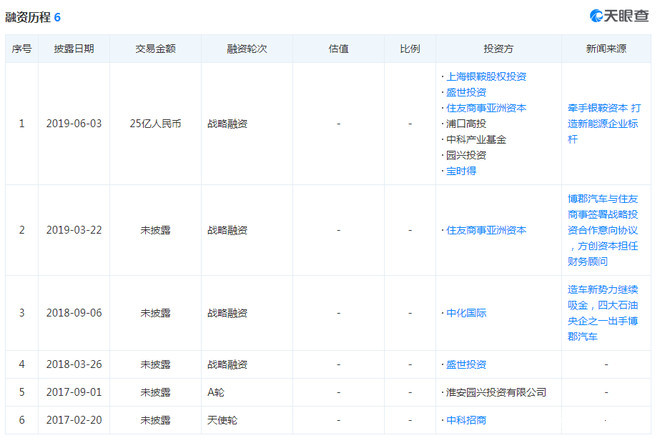Click 新闻来源 column header

[x=606, y=49]
